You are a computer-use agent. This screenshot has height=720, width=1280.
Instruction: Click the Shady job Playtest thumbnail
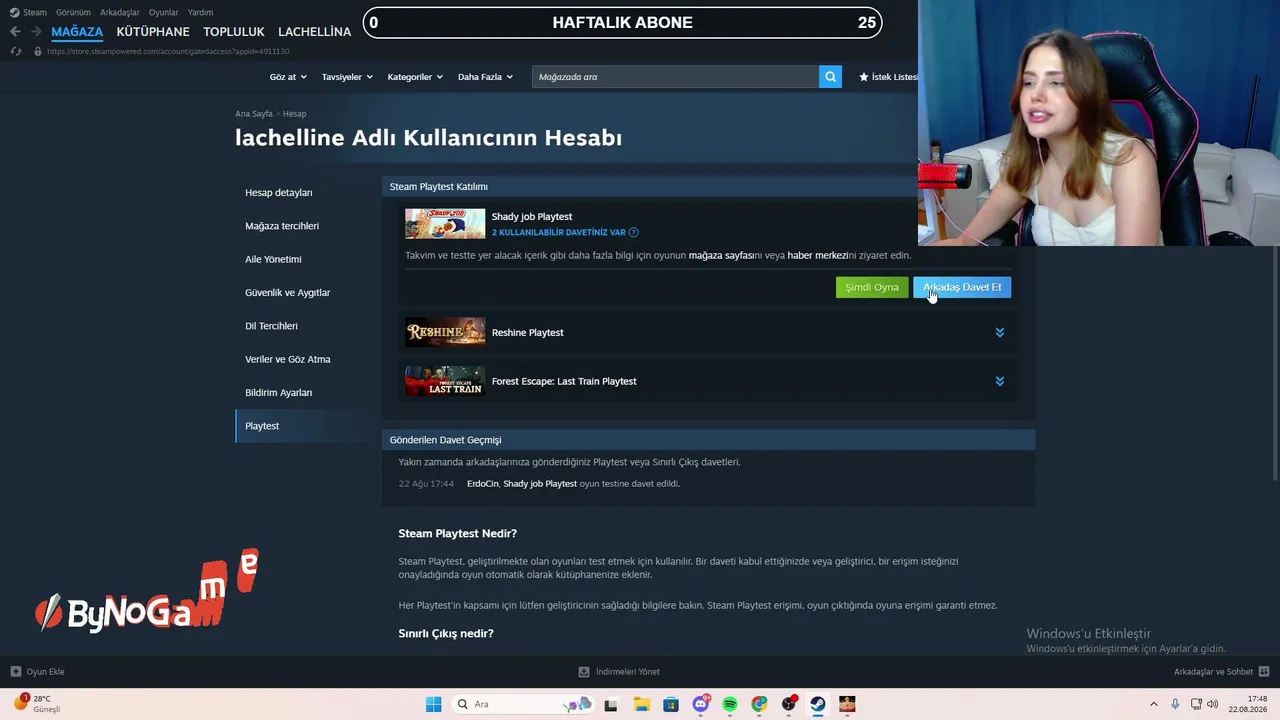pyautogui.click(x=445, y=224)
